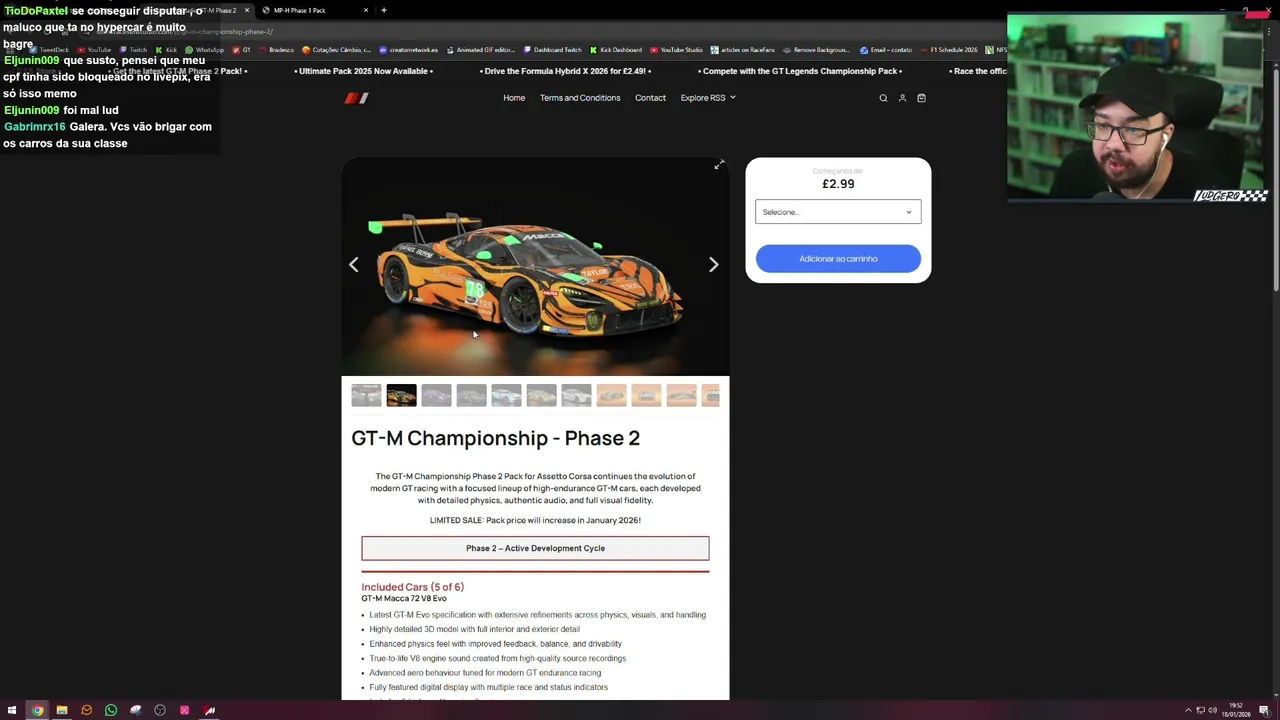Click Adicionar ao carrinho button
The width and height of the screenshot is (1280, 720).
[838, 259]
